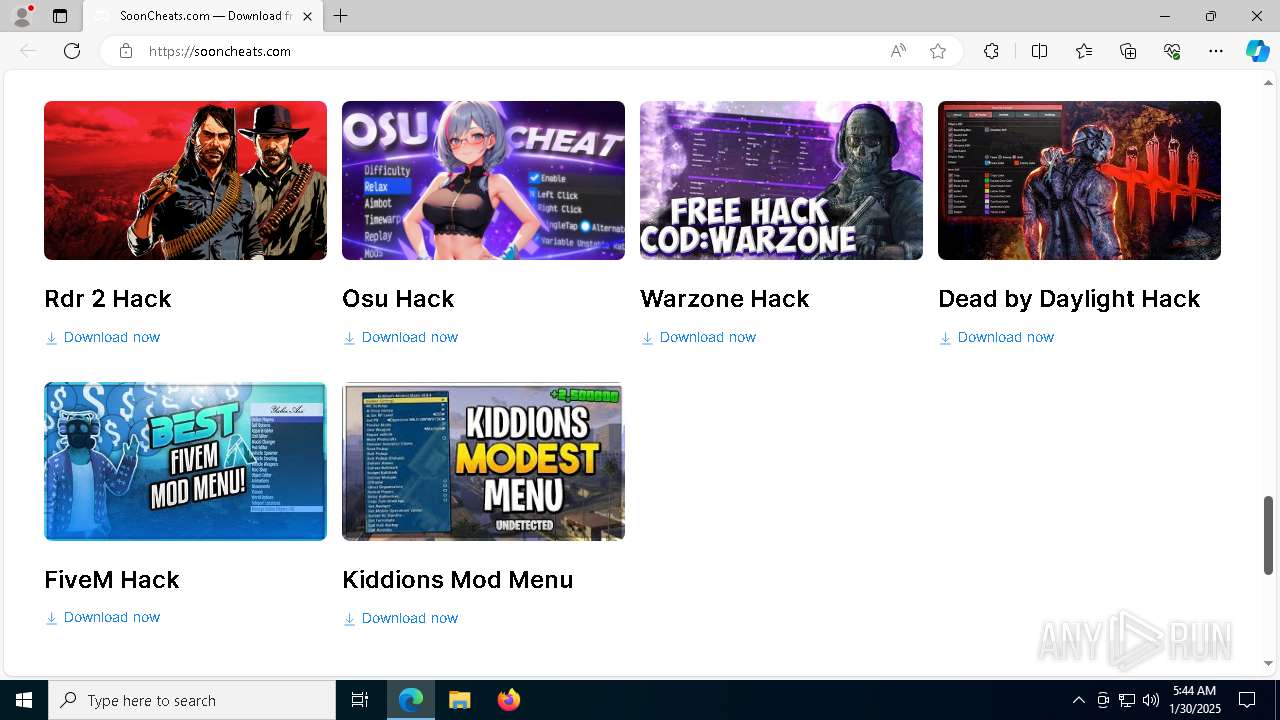1280x720 pixels.
Task: Switch to Microsoft Edge in taskbar
Action: tap(411, 700)
